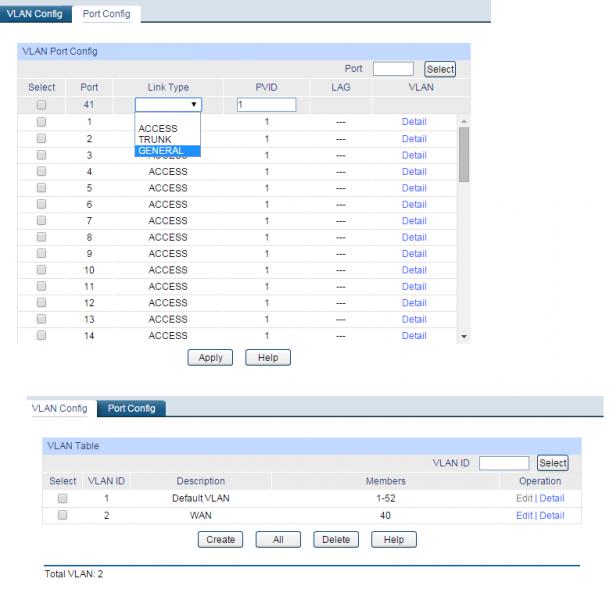Image resolution: width=613 pixels, height=600 pixels.
Task: Check the select-all box next to port 41
Action: click(x=41, y=105)
